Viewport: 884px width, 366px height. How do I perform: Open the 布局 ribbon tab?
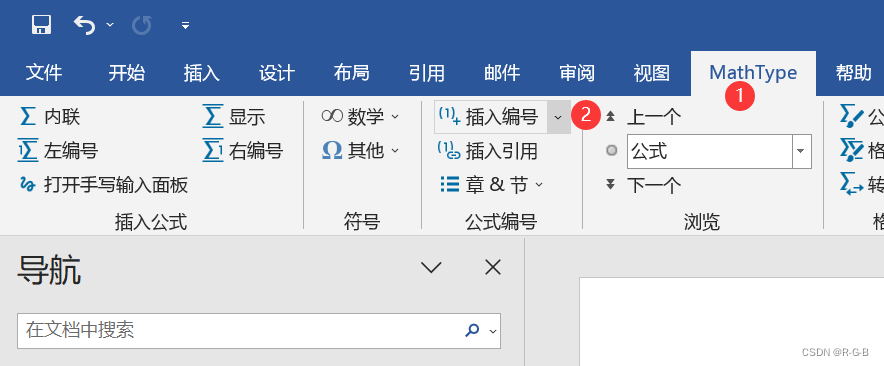(351, 73)
